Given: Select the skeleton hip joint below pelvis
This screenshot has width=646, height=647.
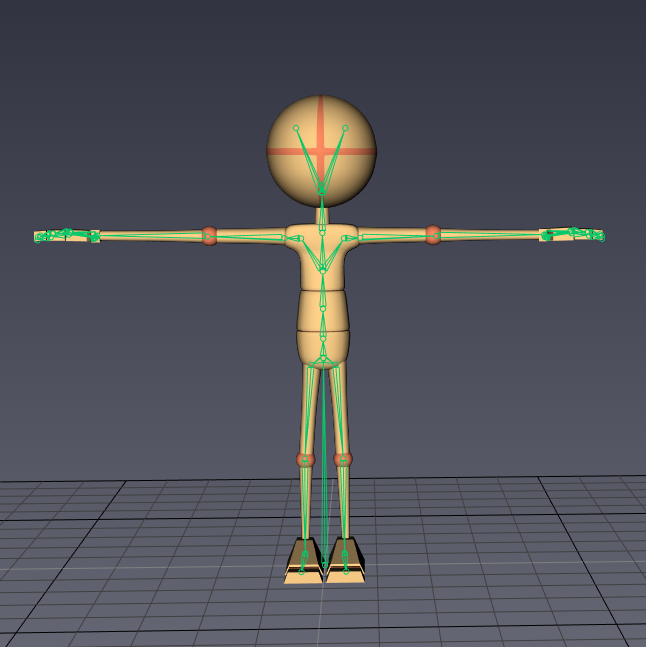Looking at the screenshot, I should pyautogui.click(x=323, y=359).
